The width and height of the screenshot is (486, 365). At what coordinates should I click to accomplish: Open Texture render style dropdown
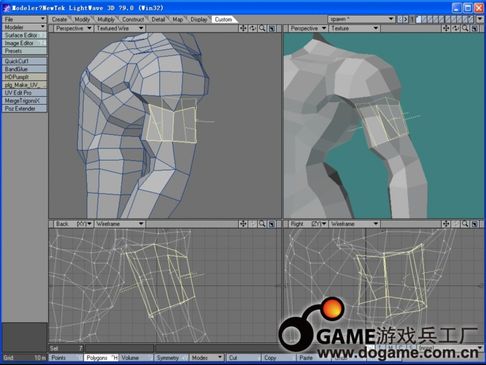pos(354,28)
